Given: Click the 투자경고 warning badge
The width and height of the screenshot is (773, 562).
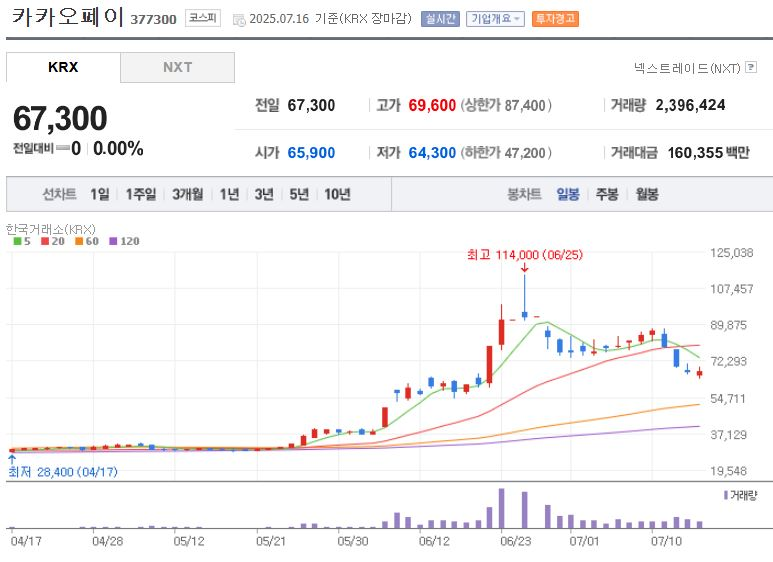Looking at the screenshot, I should tap(555, 19).
